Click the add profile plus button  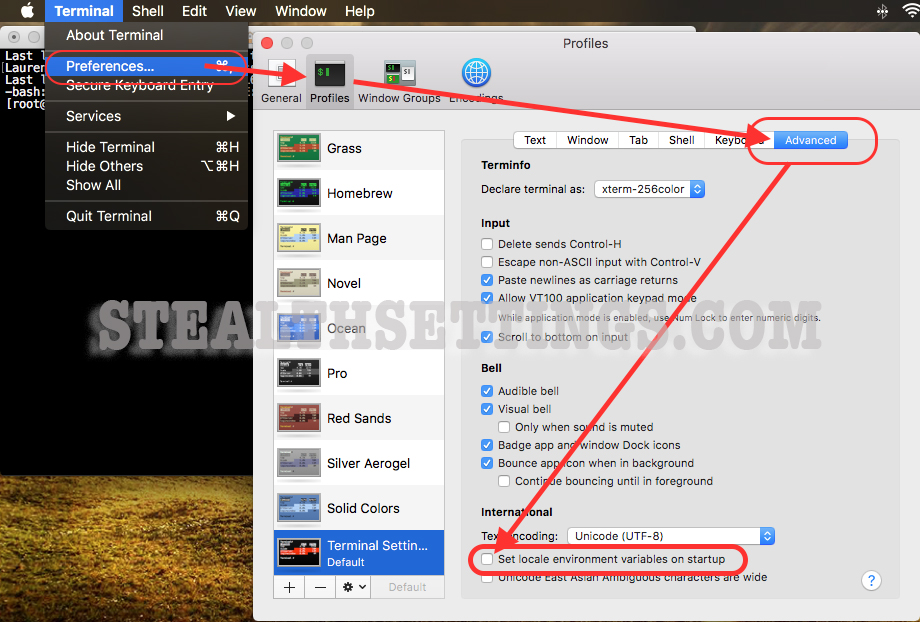pyautogui.click(x=289, y=587)
